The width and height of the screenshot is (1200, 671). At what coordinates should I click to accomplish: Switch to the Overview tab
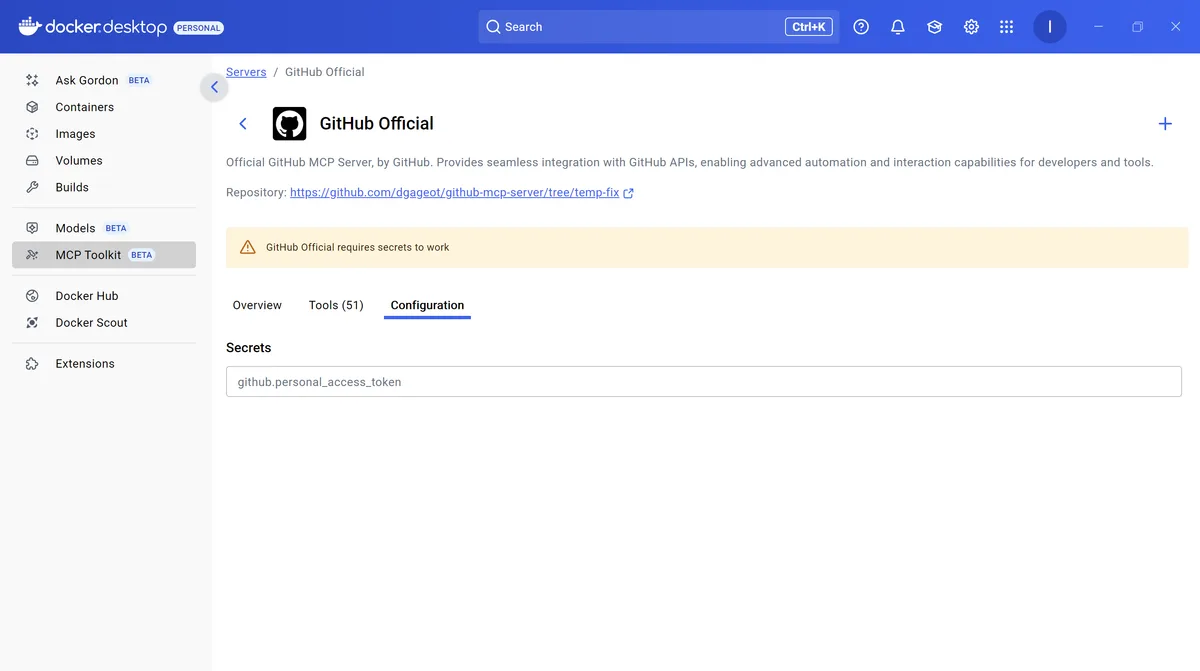tap(257, 305)
